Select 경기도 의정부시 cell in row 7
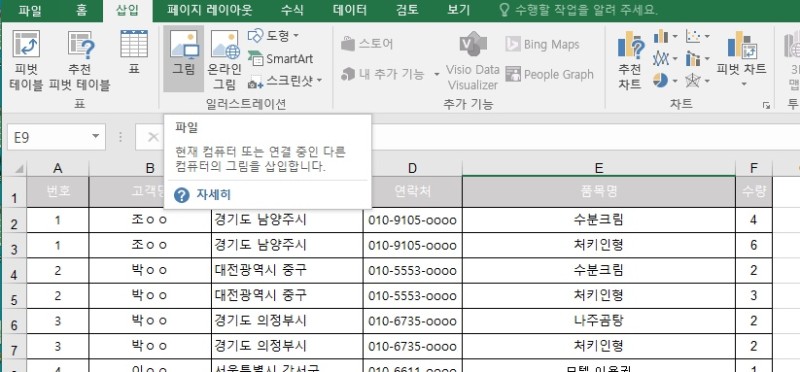This screenshot has height=372, width=800. pyautogui.click(x=287, y=346)
